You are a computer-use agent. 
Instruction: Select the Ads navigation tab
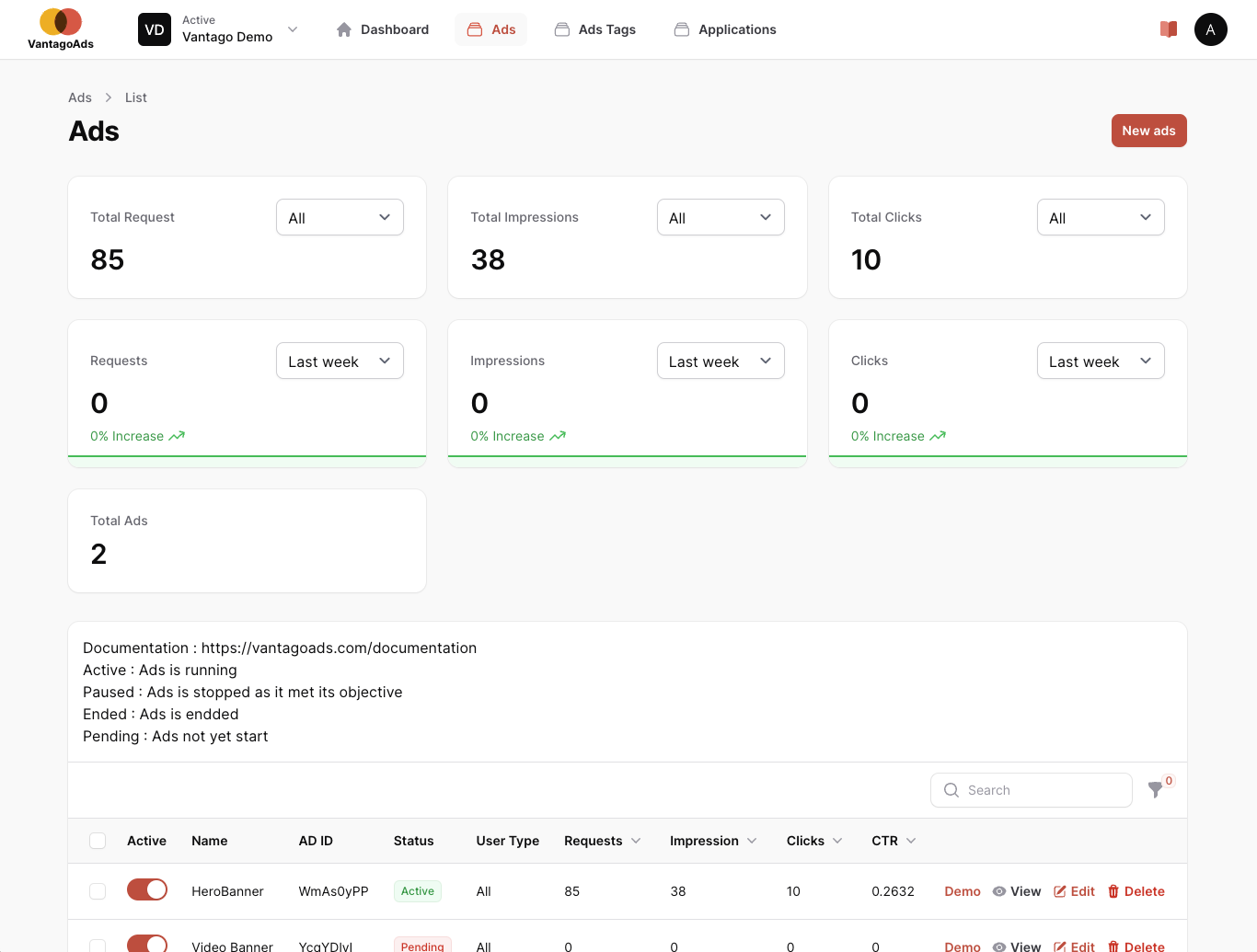(x=491, y=29)
